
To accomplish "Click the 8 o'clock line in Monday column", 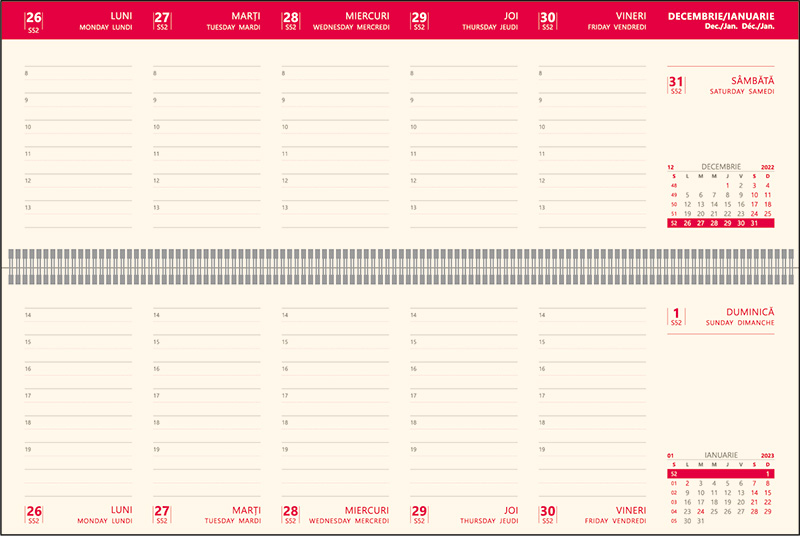I will coord(79,74).
